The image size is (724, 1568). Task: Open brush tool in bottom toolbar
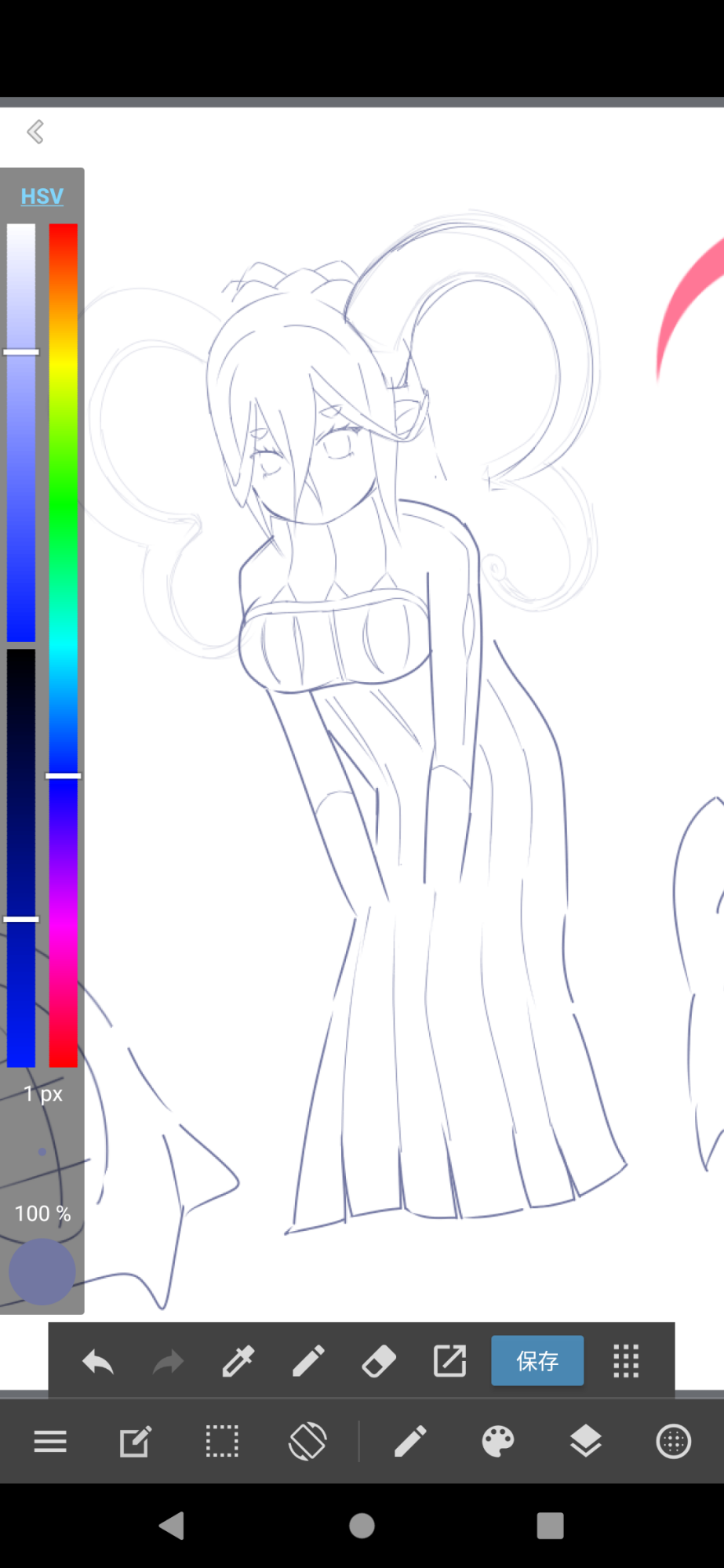point(409,1441)
